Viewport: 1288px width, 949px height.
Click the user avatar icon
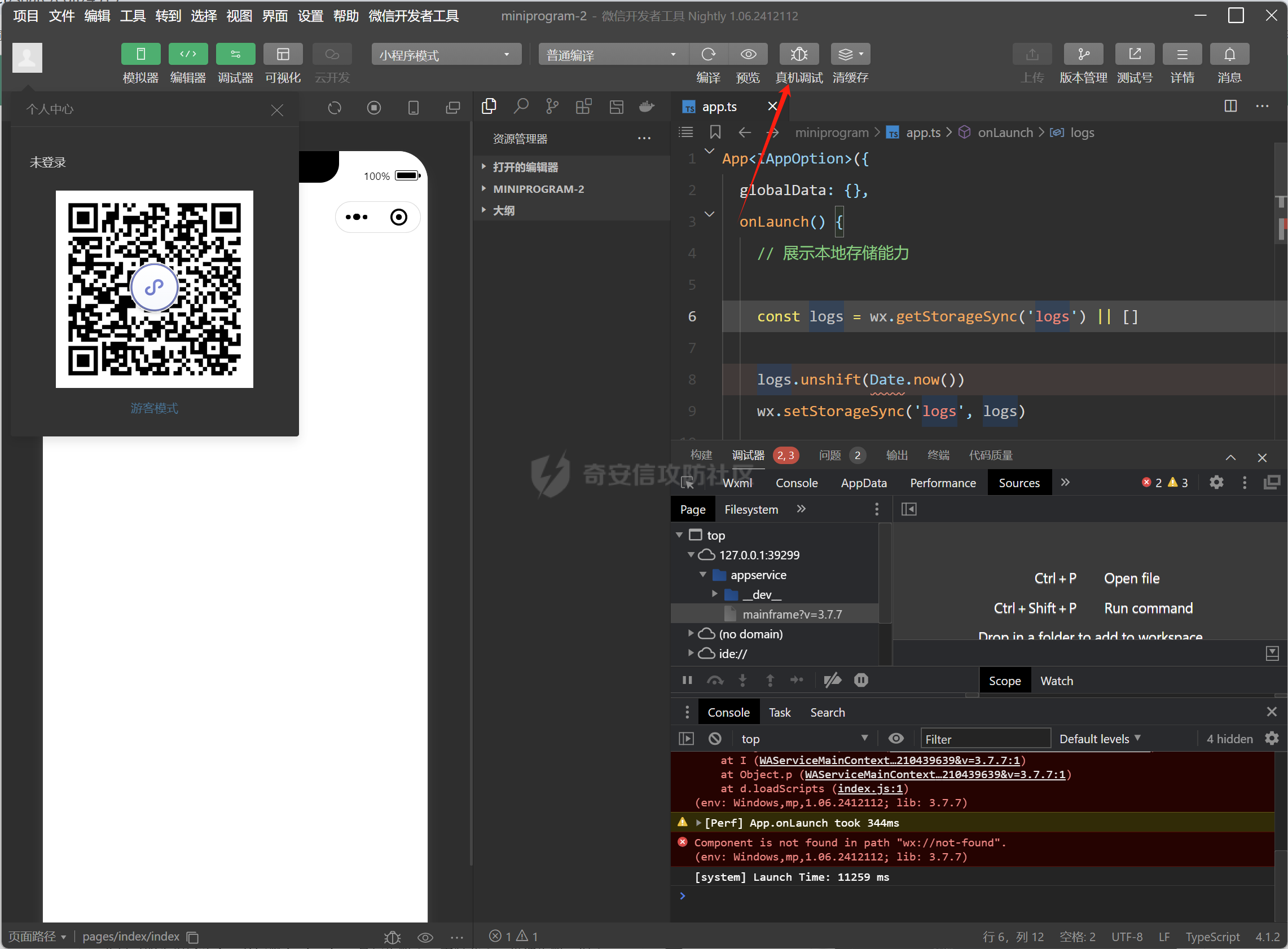[28, 58]
